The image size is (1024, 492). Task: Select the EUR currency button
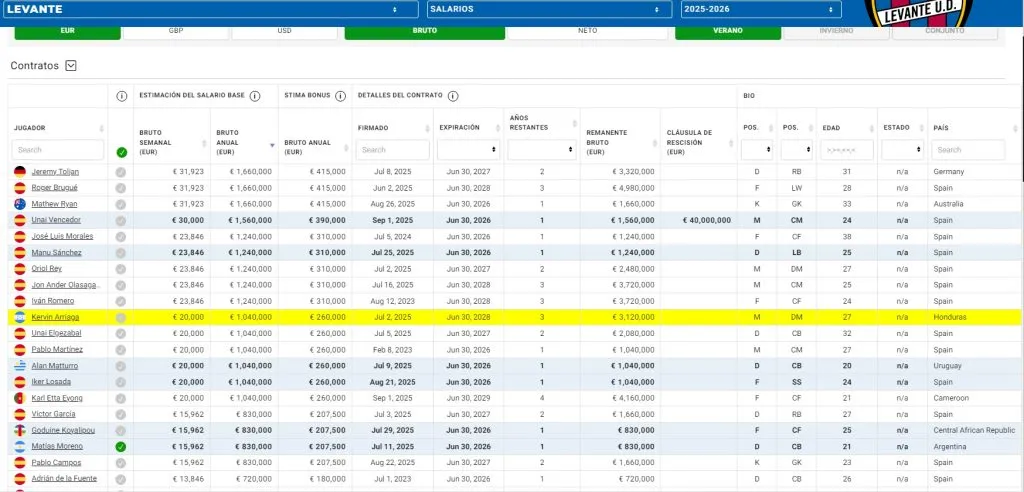click(x=67, y=31)
